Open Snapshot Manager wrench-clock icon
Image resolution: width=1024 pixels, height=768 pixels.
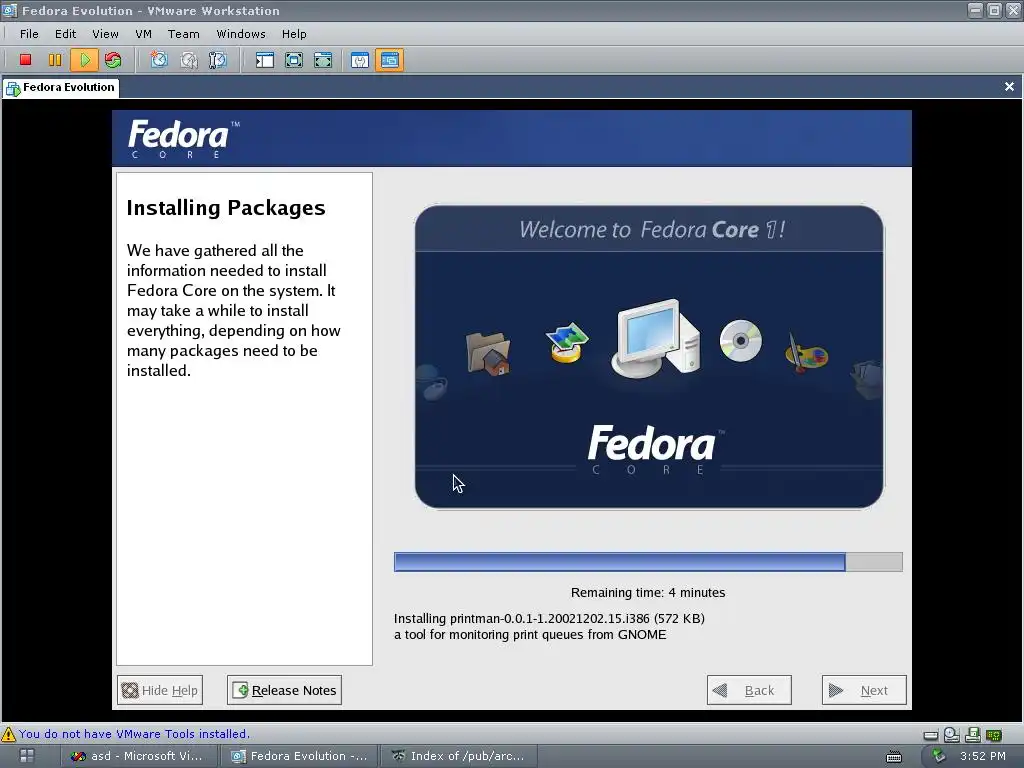[x=217, y=60]
